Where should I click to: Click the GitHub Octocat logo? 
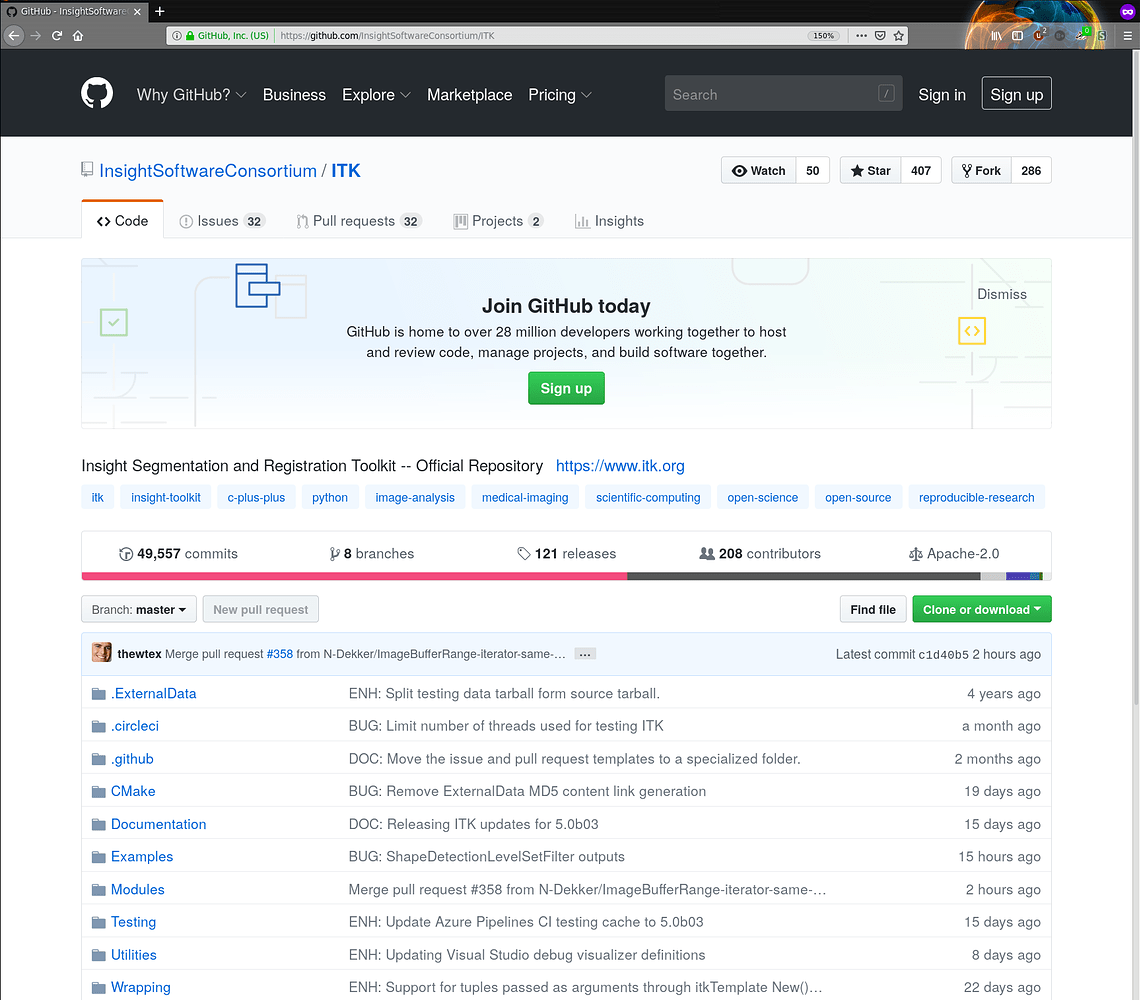(x=97, y=94)
